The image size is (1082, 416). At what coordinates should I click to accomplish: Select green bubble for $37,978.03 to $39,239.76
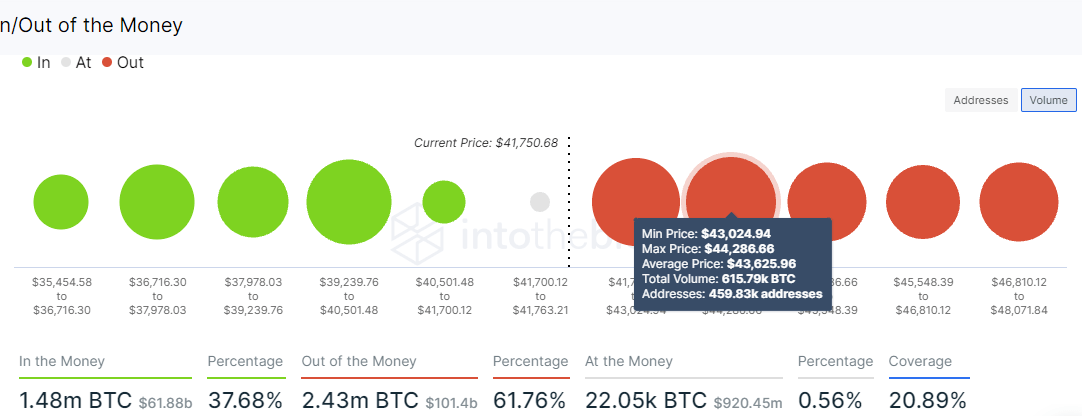pos(253,202)
